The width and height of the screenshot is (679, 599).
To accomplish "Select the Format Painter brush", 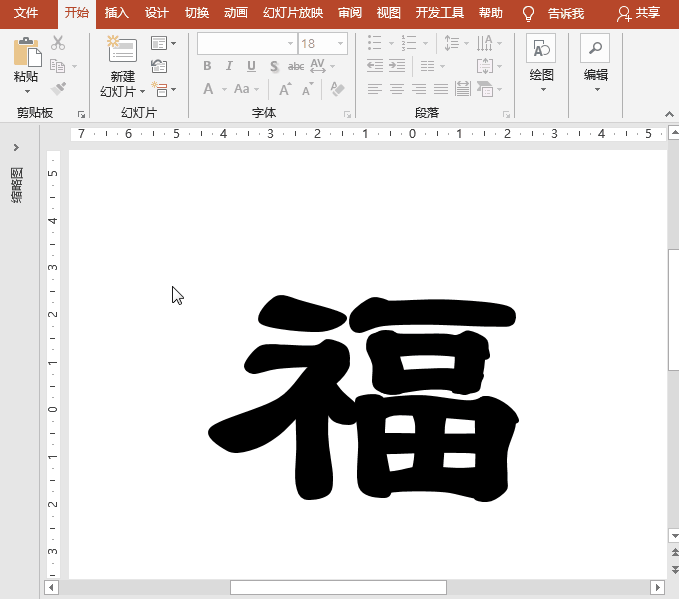I will [58, 89].
